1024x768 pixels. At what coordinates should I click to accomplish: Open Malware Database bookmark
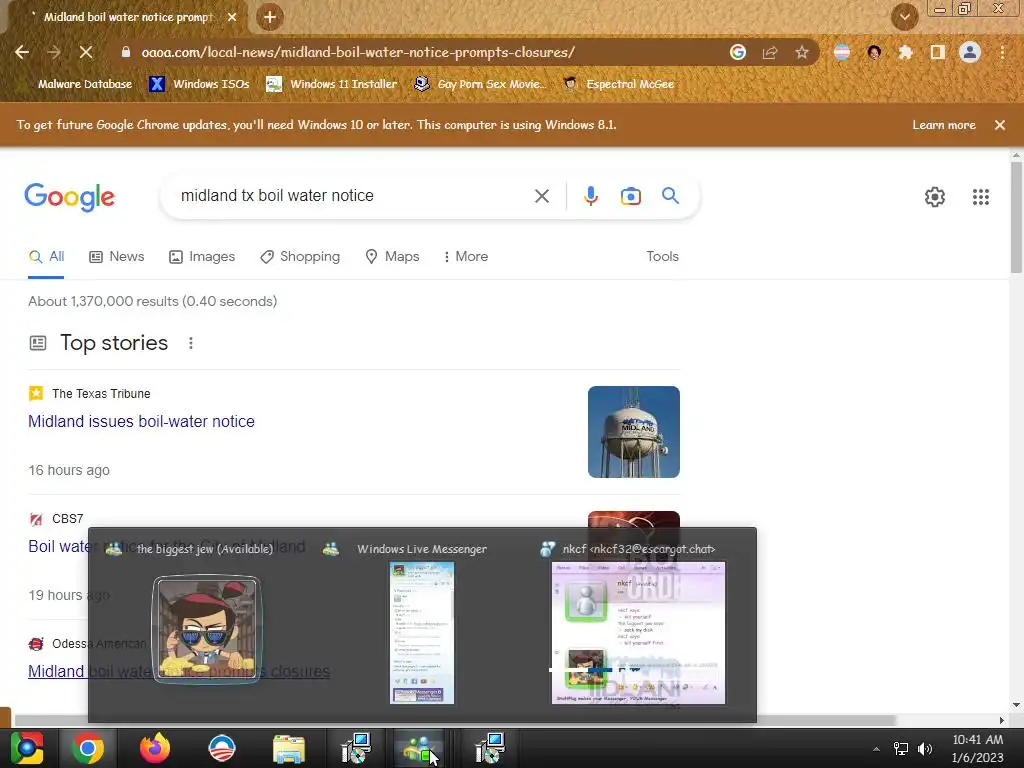click(x=85, y=84)
